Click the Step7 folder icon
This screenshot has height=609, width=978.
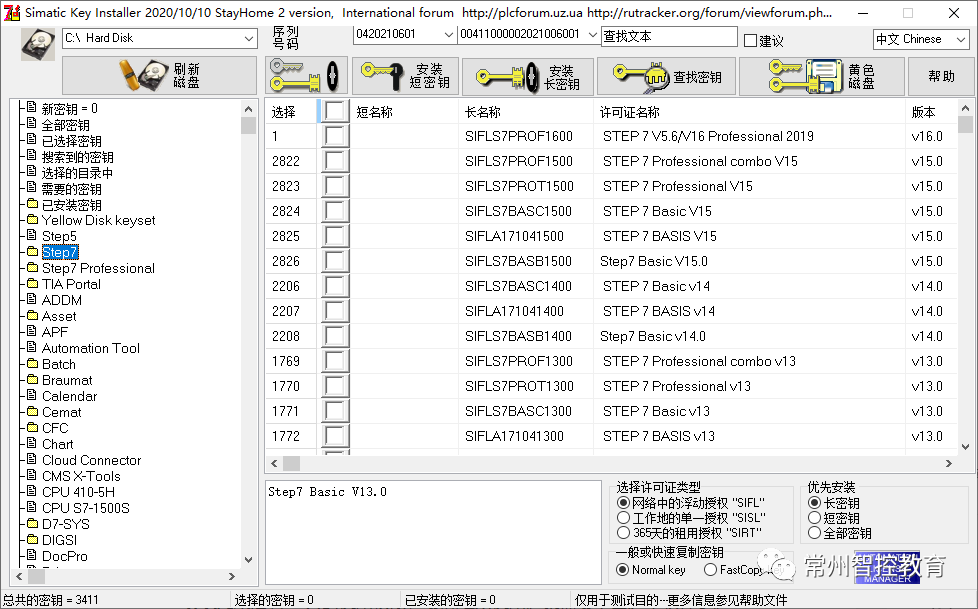(32, 251)
